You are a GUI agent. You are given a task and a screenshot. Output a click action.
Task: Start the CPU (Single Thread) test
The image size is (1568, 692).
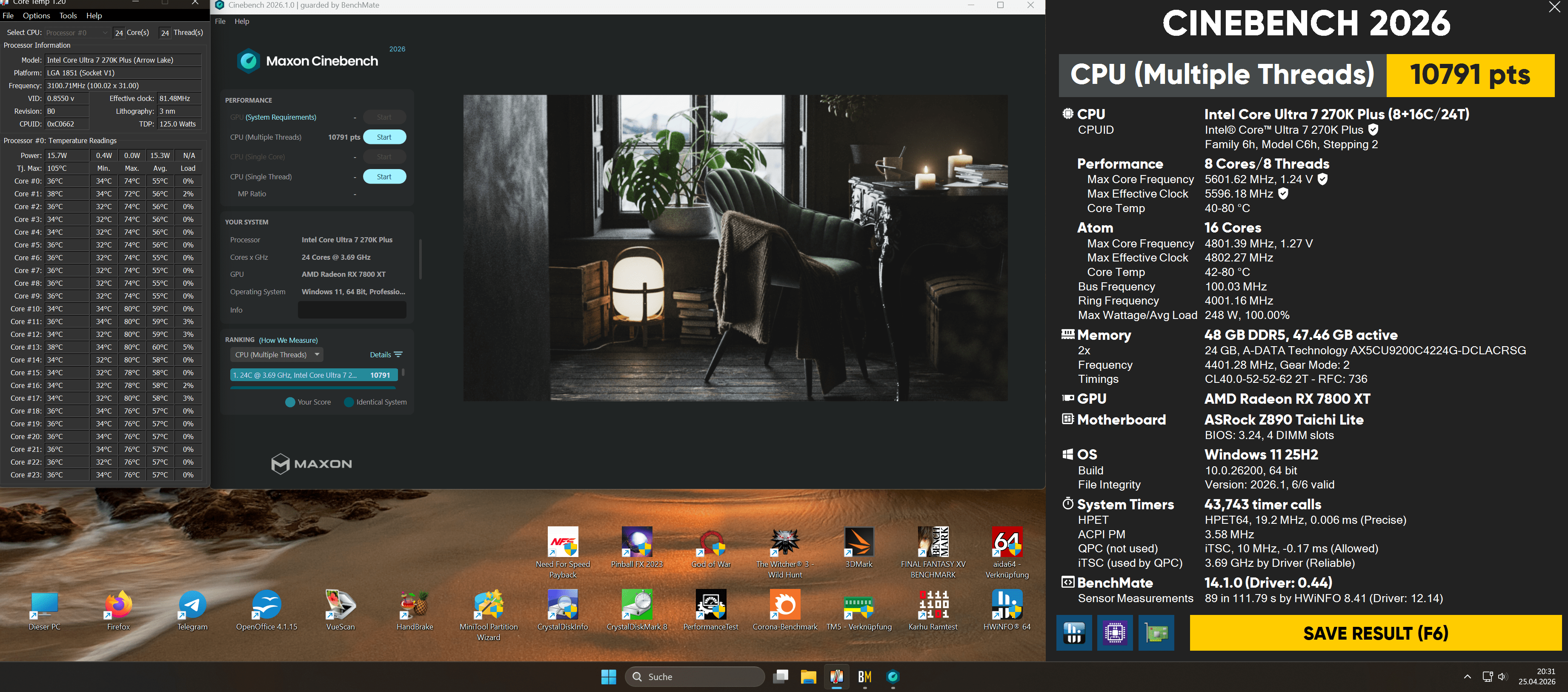point(384,177)
